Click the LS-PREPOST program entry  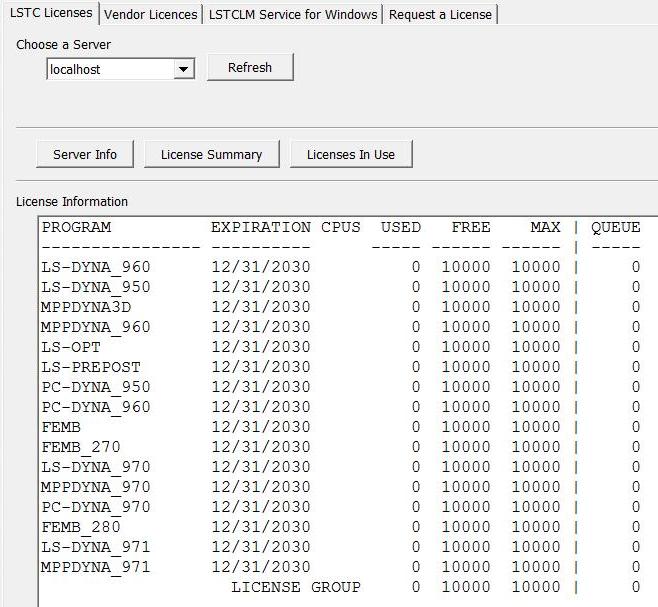(91, 367)
